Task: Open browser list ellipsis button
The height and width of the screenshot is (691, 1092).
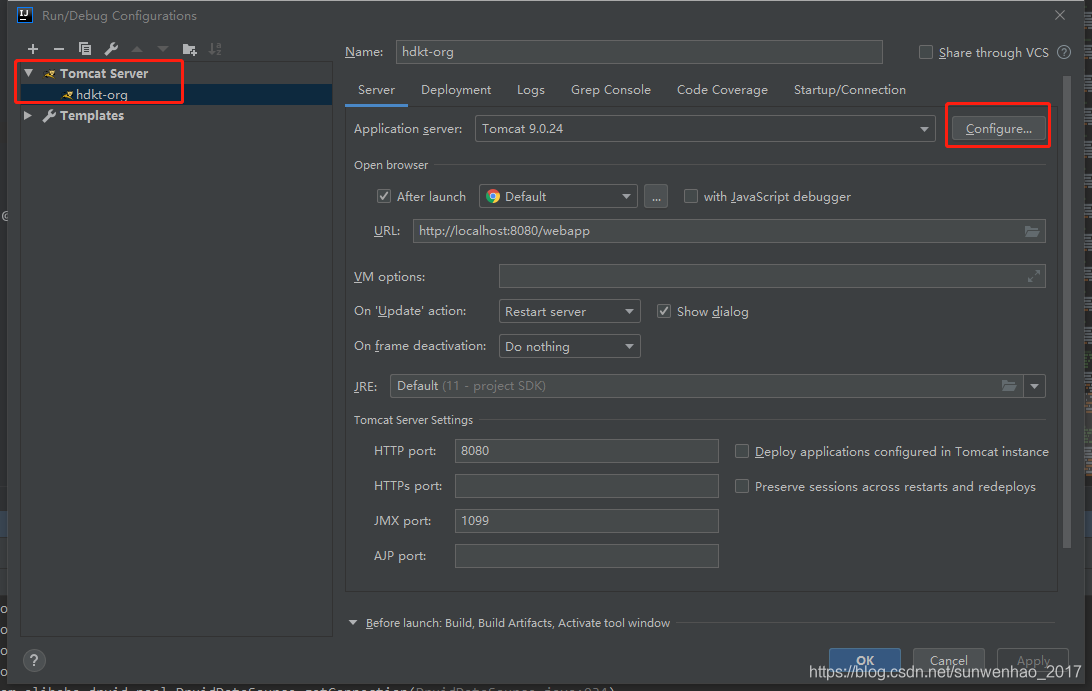Action: tap(656, 196)
